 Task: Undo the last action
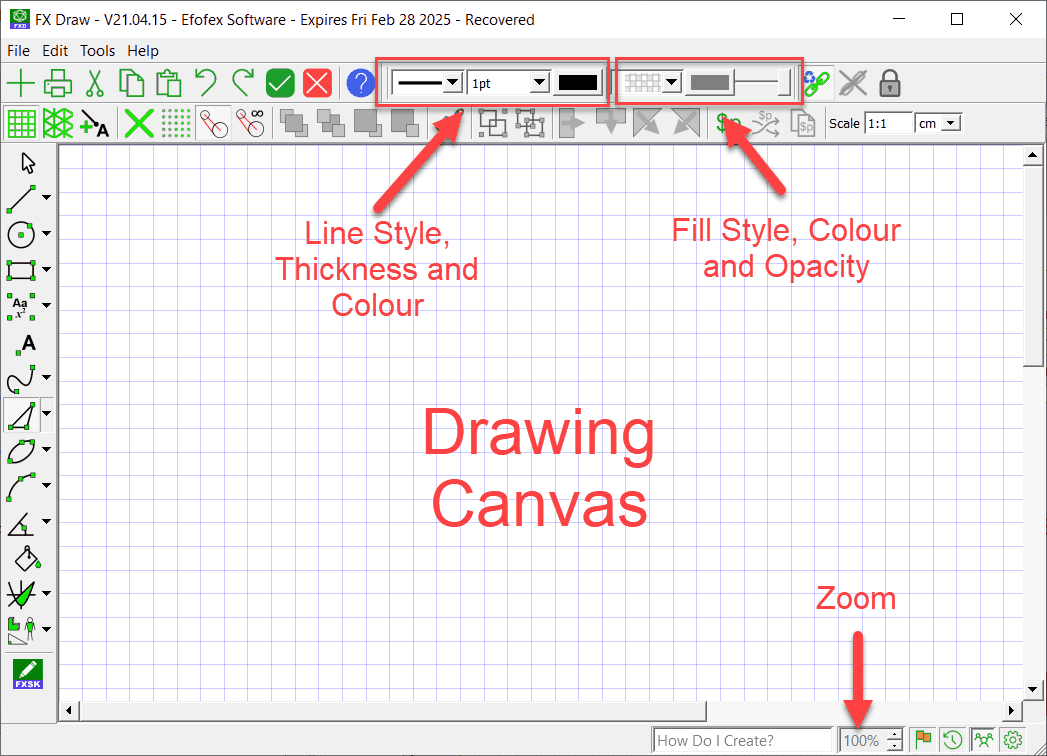(206, 83)
